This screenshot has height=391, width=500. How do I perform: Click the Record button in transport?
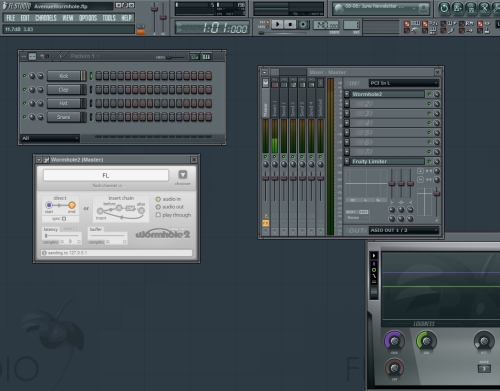tap(303, 24)
